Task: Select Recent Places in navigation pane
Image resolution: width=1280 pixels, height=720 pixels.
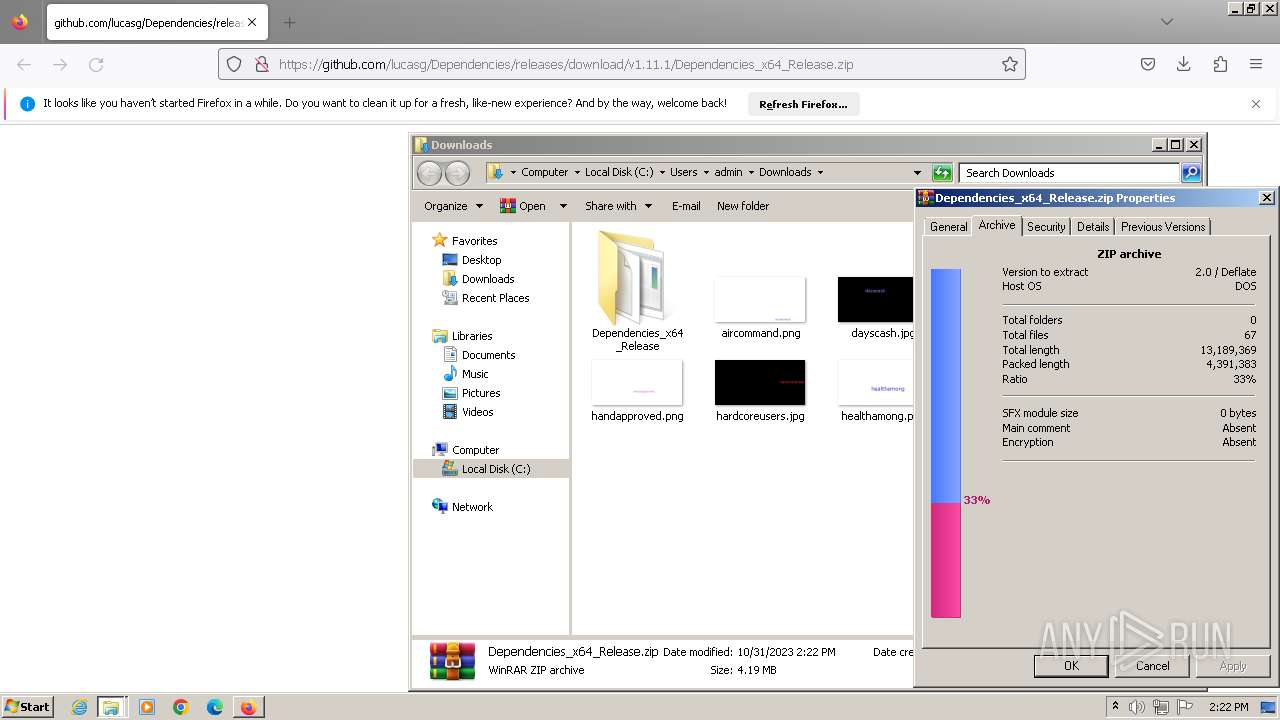Action: pyautogui.click(x=495, y=298)
